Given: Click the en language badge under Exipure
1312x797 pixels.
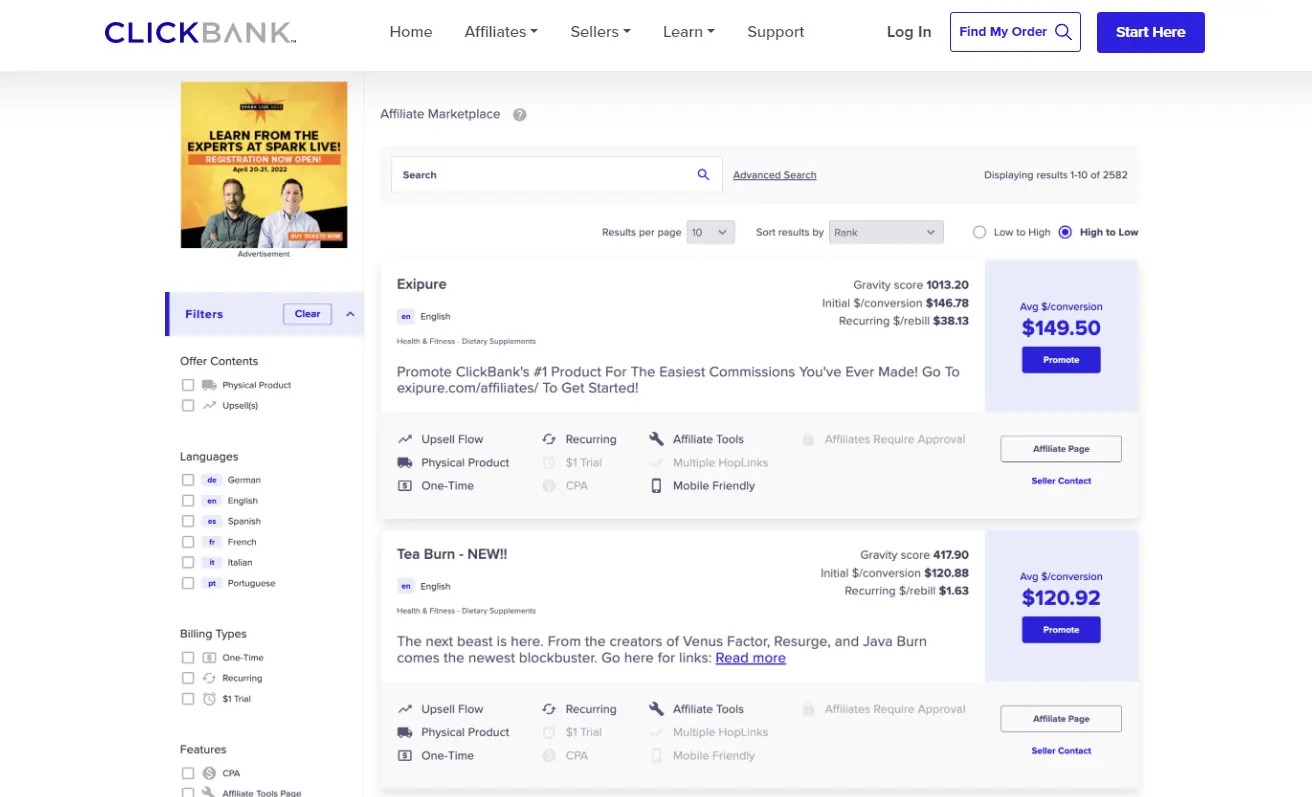Looking at the screenshot, I should (x=406, y=316).
